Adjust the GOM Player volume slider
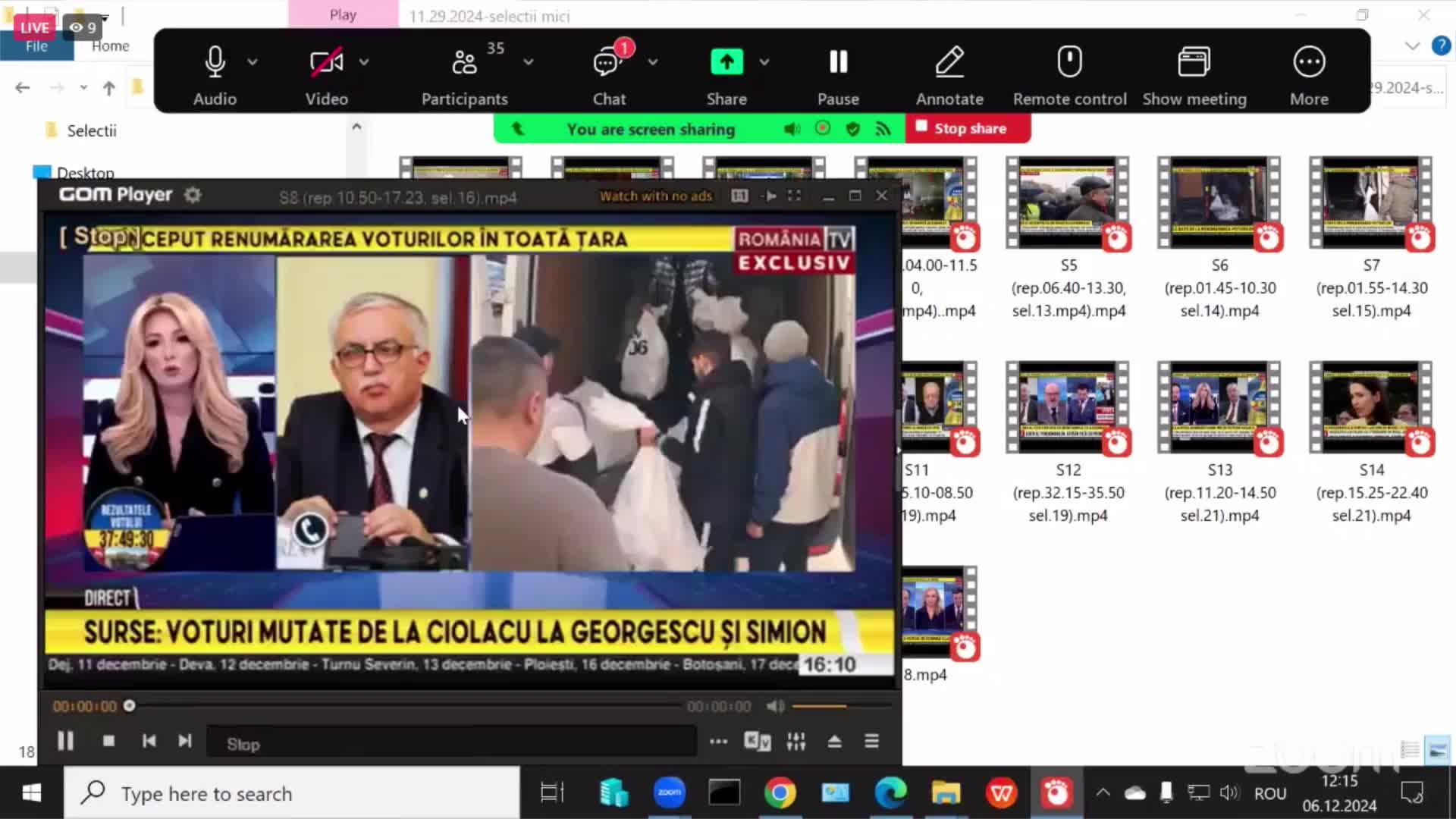This screenshot has width=1456, height=819. tap(843, 706)
